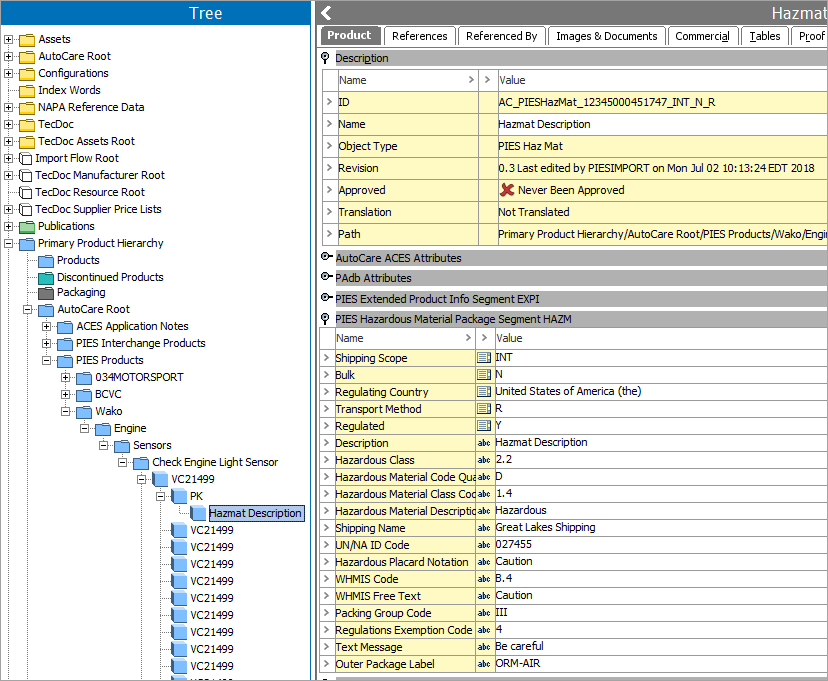Collapse the Wako tree node
The height and width of the screenshot is (681, 828).
point(66,411)
